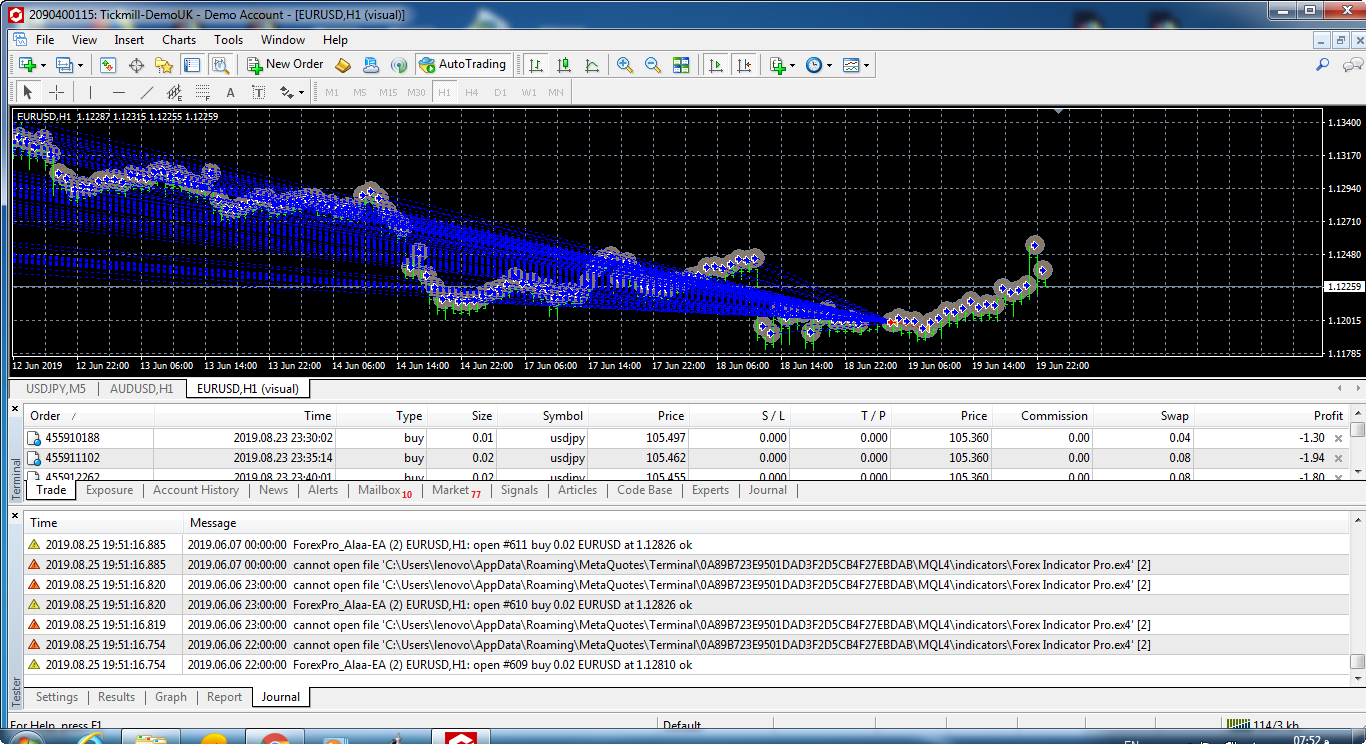Open the Account History tab

(196, 490)
